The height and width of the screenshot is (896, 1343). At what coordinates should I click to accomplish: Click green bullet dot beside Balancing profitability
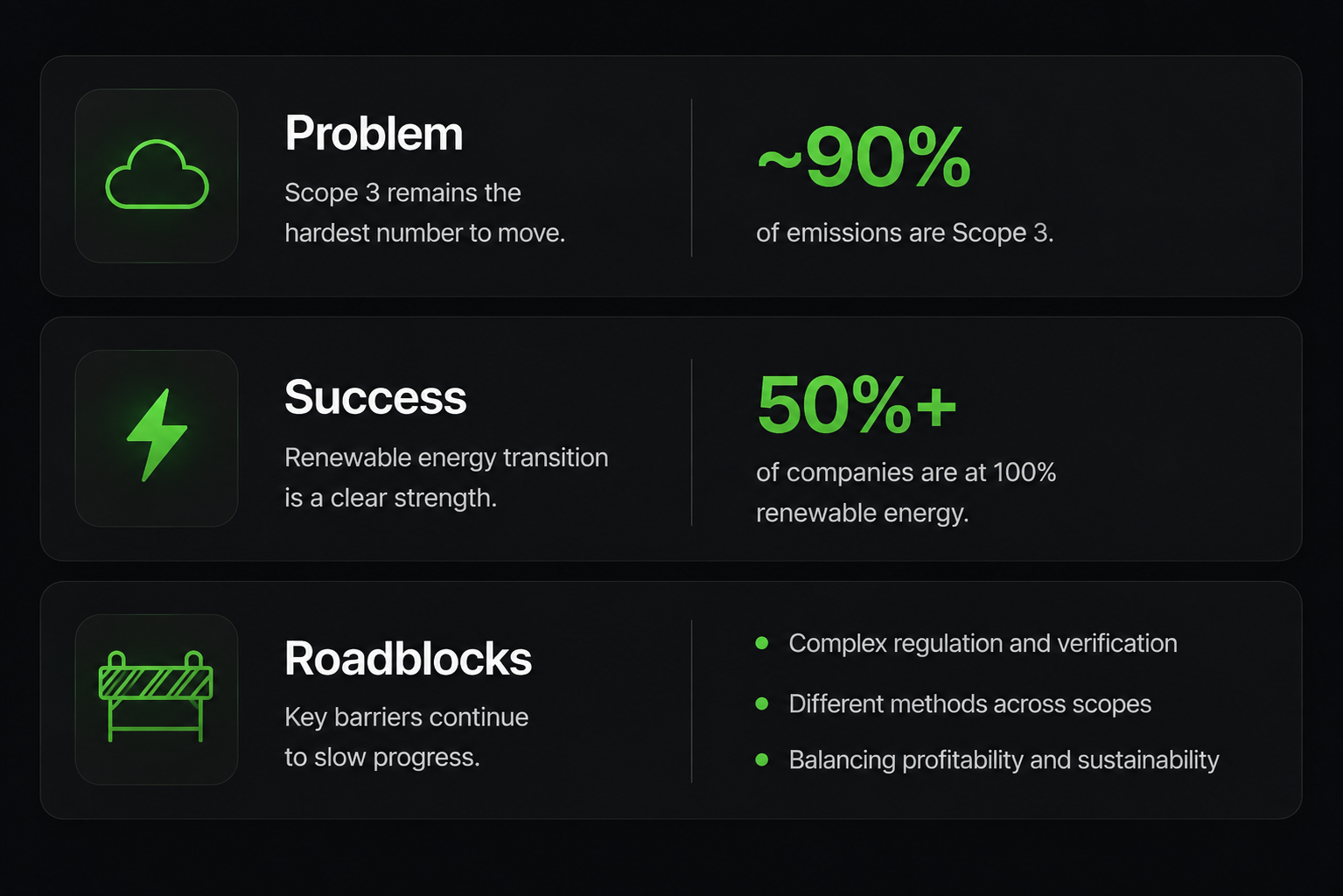tap(762, 759)
